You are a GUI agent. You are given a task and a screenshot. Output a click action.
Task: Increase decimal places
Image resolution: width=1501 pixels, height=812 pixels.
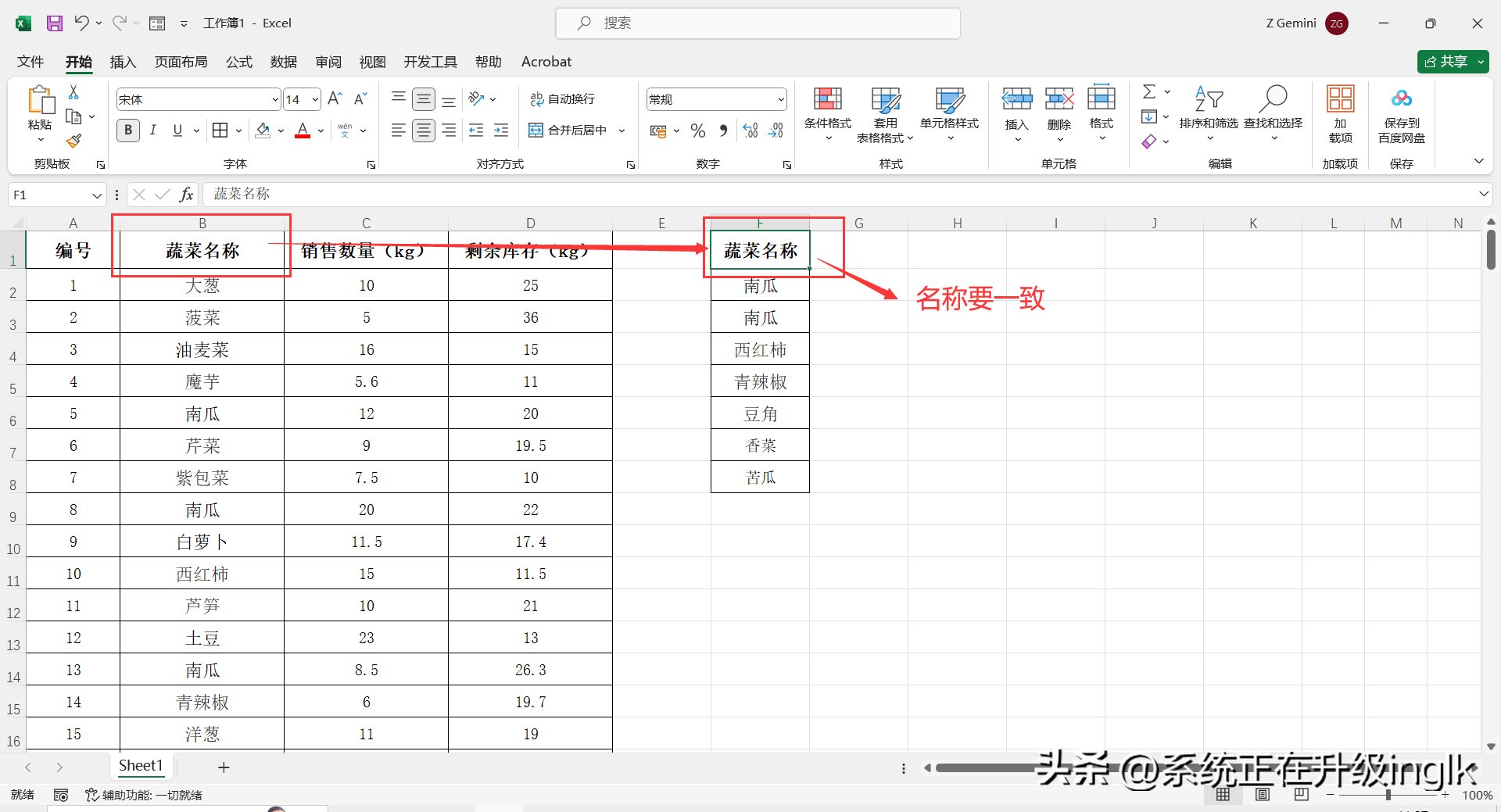tap(750, 131)
